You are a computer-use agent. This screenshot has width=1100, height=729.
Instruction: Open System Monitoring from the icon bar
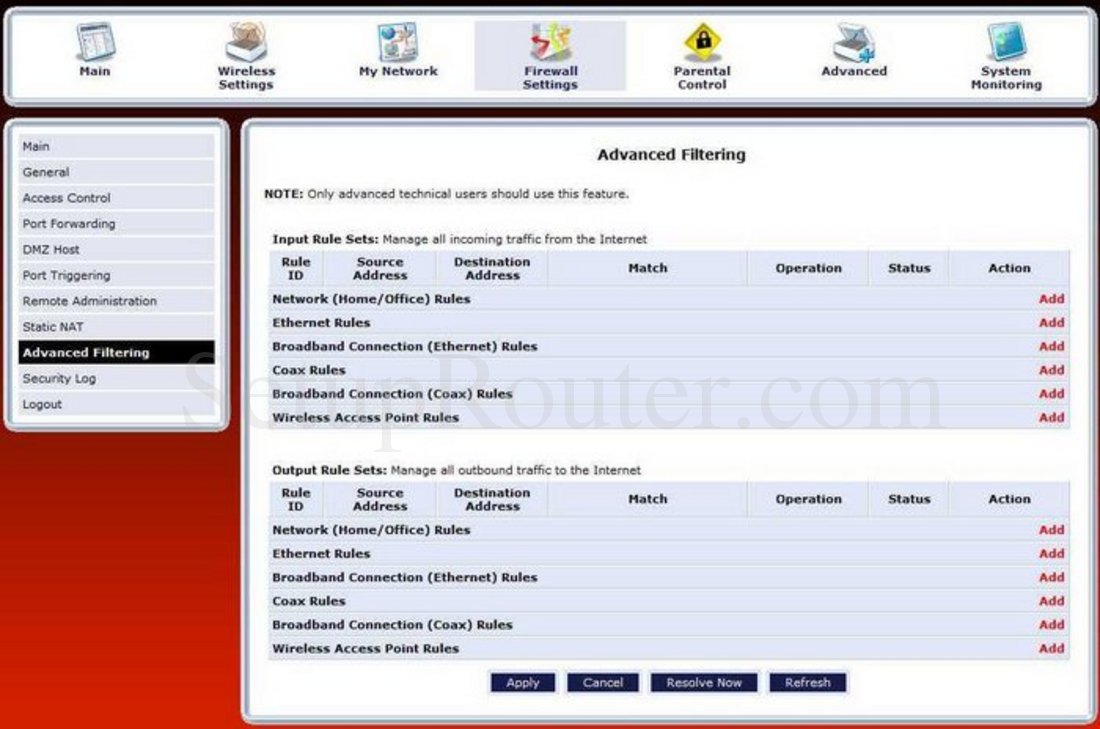[1006, 45]
